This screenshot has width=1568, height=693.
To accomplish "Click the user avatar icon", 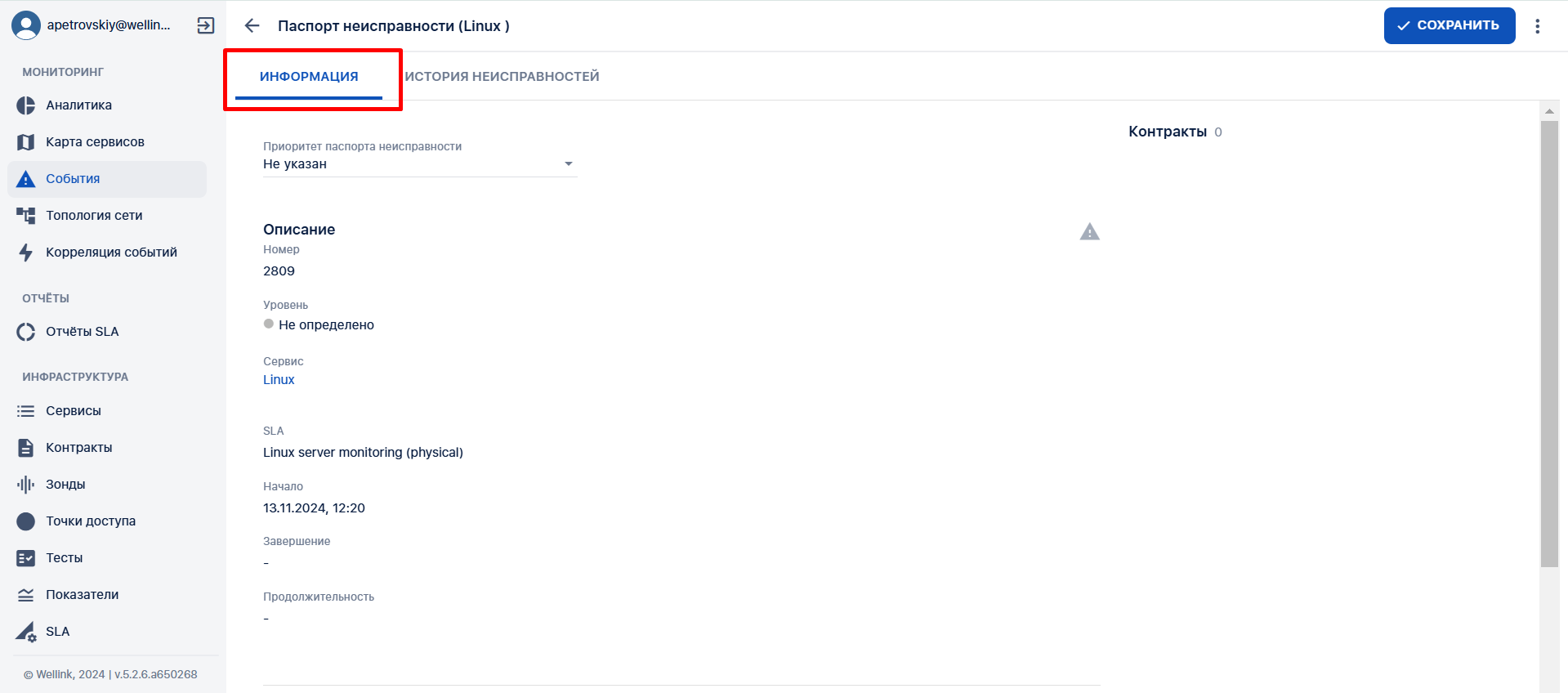I will tap(26, 25).
